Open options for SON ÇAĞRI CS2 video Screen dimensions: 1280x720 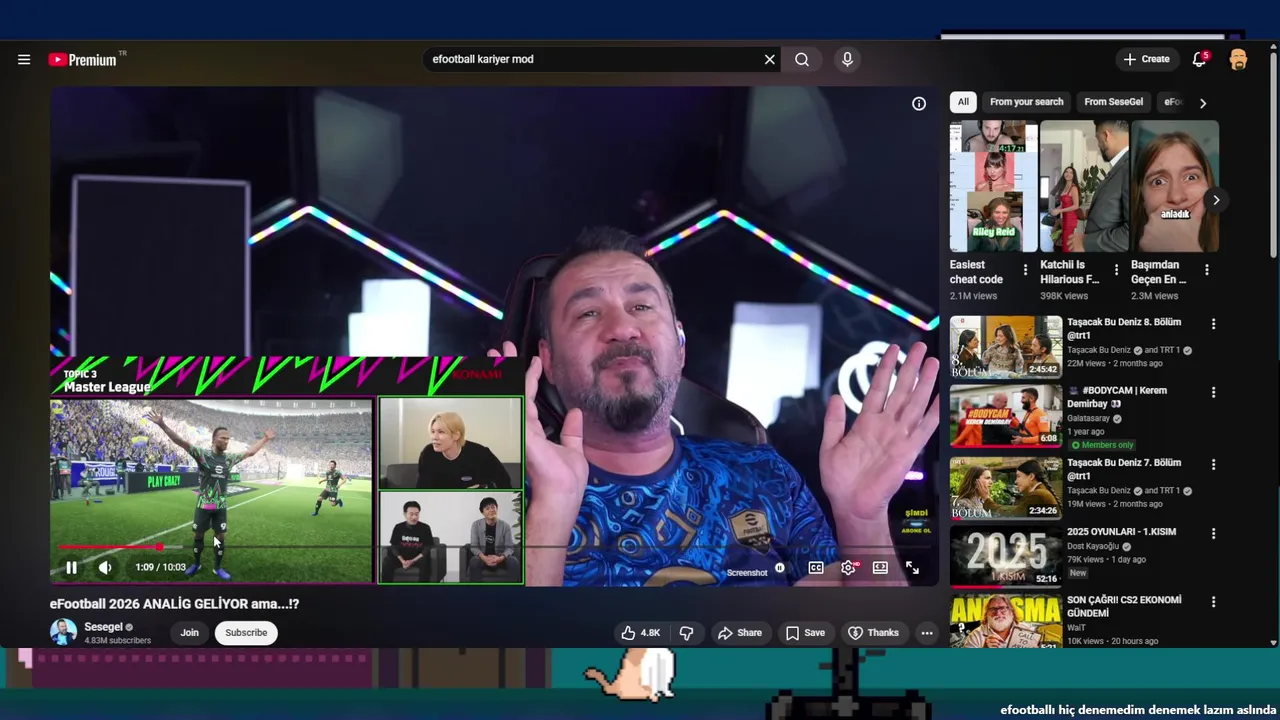pyautogui.click(x=1214, y=602)
